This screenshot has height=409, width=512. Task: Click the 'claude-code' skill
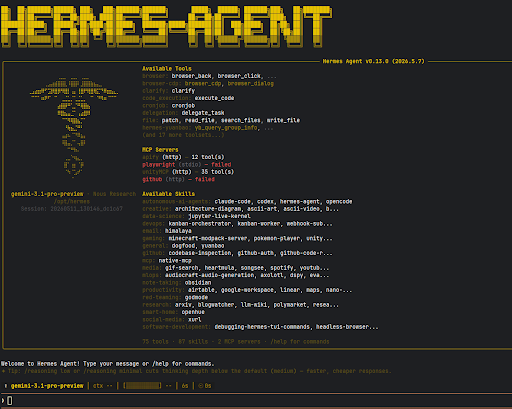[x=232, y=201]
